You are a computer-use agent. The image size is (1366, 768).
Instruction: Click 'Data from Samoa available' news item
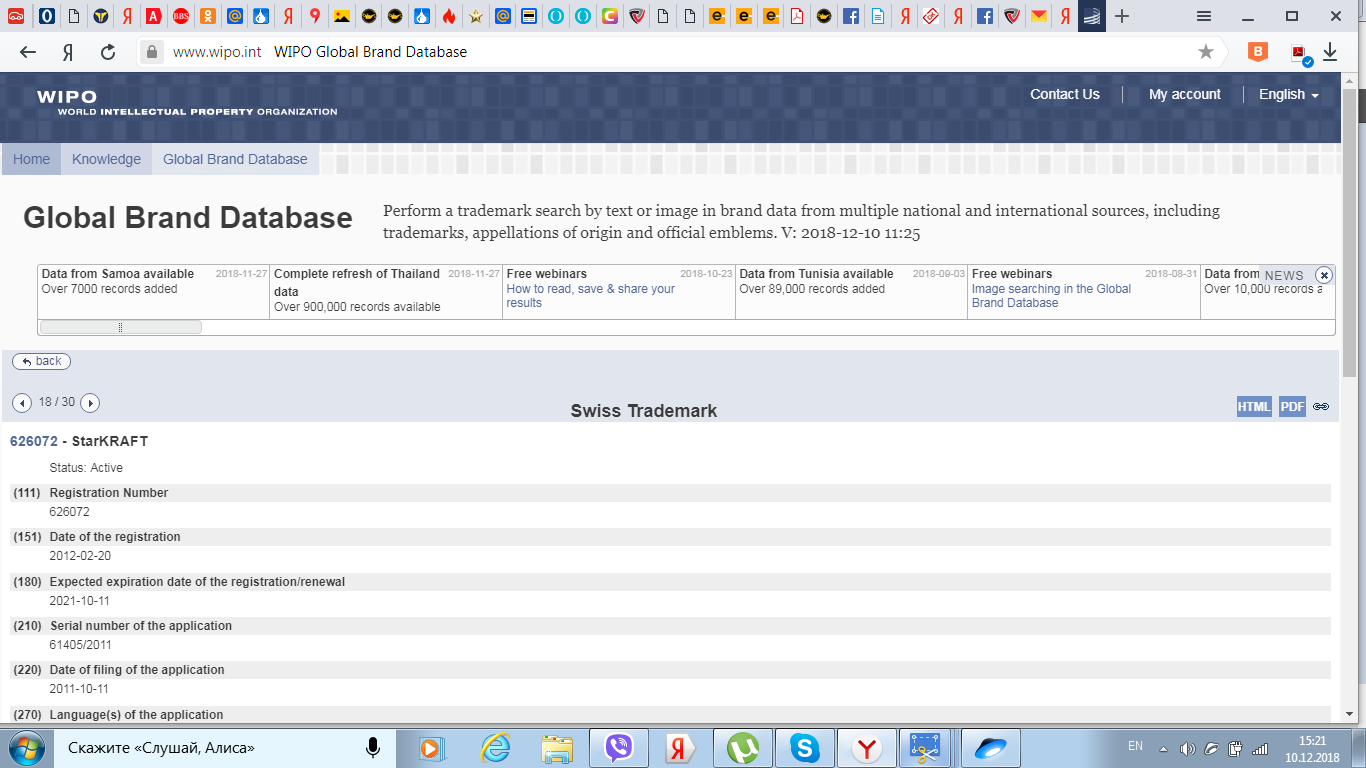(x=118, y=274)
